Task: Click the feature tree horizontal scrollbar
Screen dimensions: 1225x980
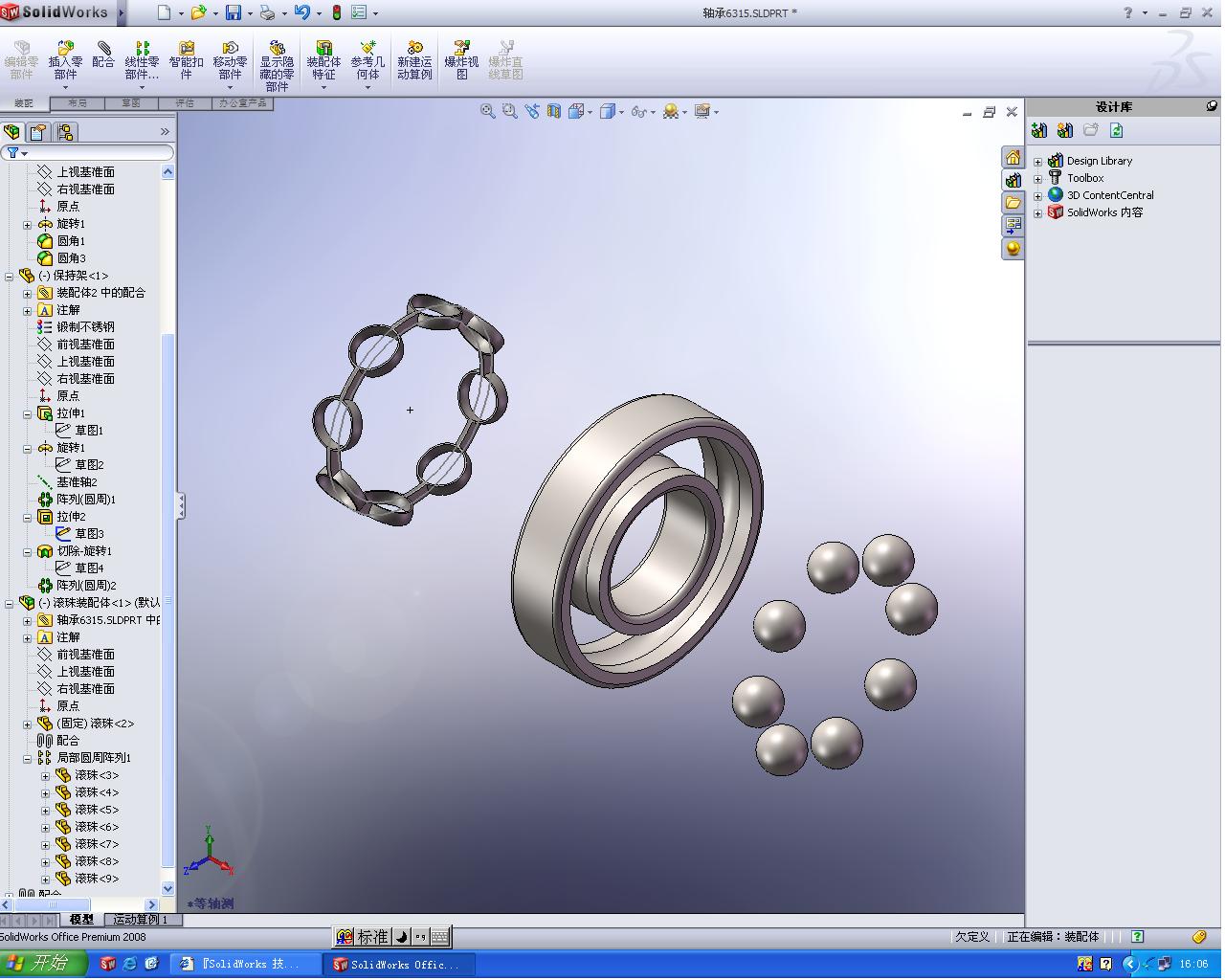Action: pyautogui.click(x=79, y=904)
